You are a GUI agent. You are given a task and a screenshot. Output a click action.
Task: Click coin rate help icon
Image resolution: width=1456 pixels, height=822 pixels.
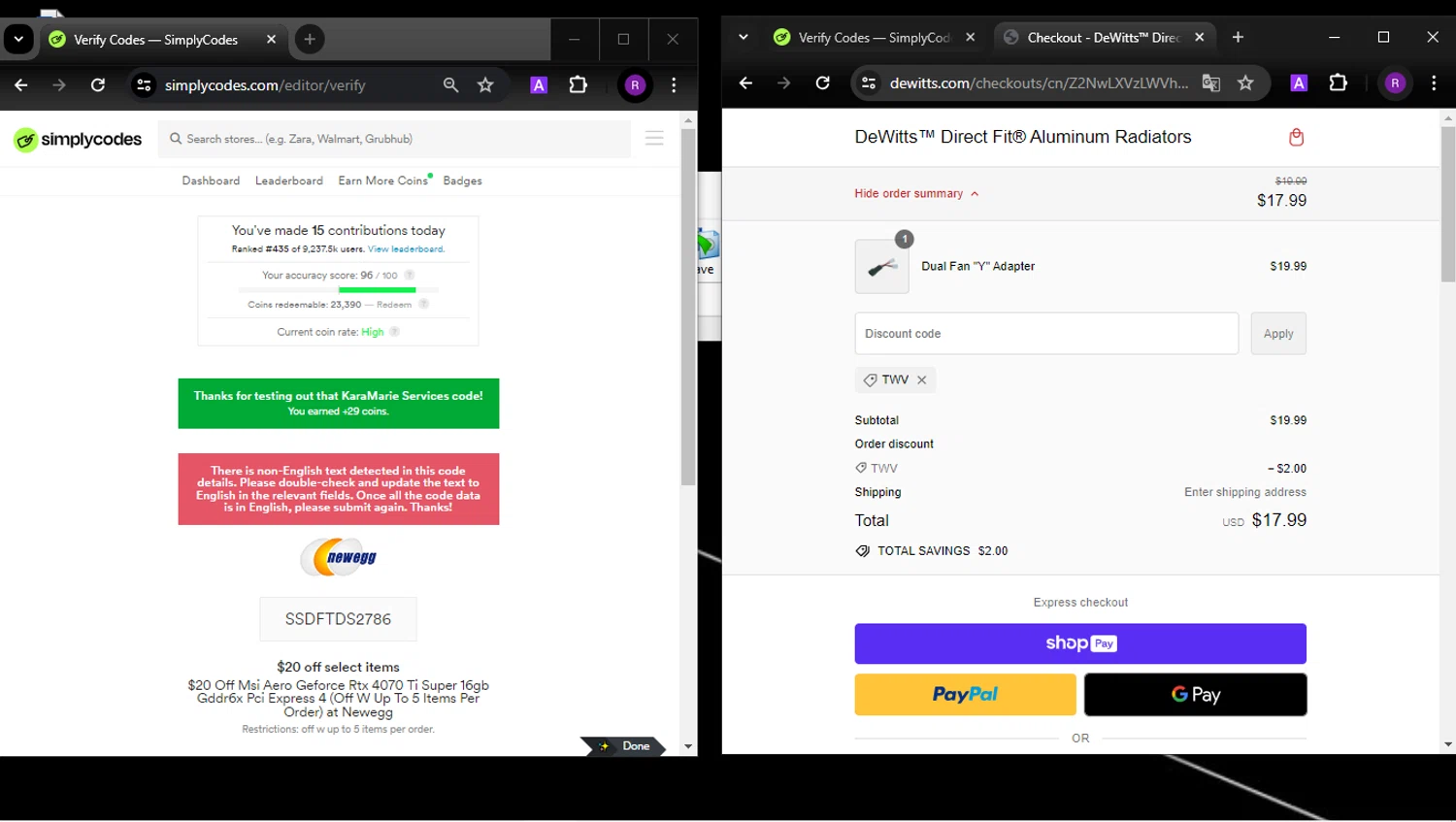pyautogui.click(x=394, y=332)
